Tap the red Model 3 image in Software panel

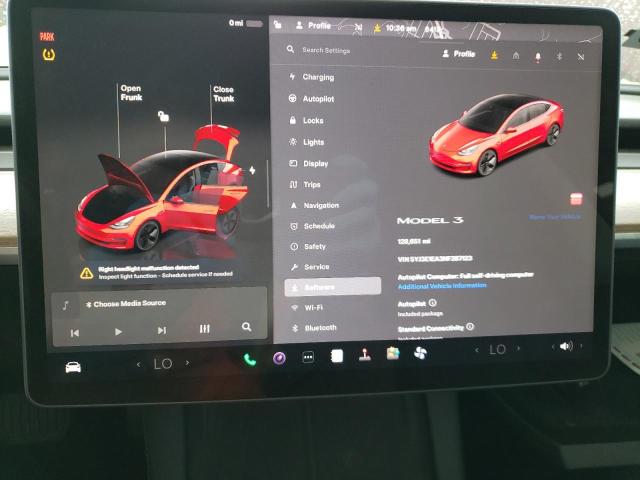(x=496, y=134)
